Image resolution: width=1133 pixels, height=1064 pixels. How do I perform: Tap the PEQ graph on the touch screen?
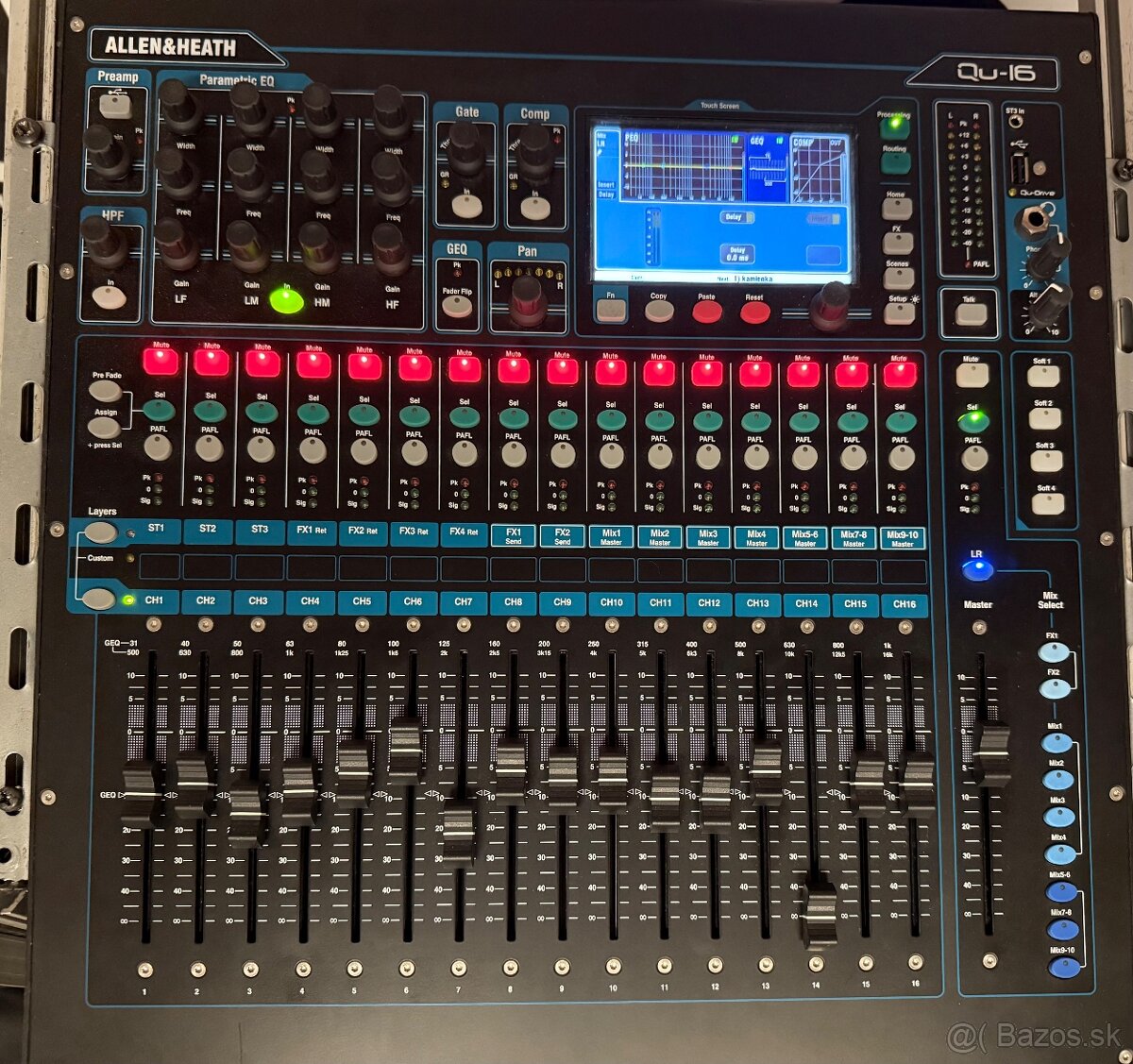pyautogui.click(x=684, y=165)
